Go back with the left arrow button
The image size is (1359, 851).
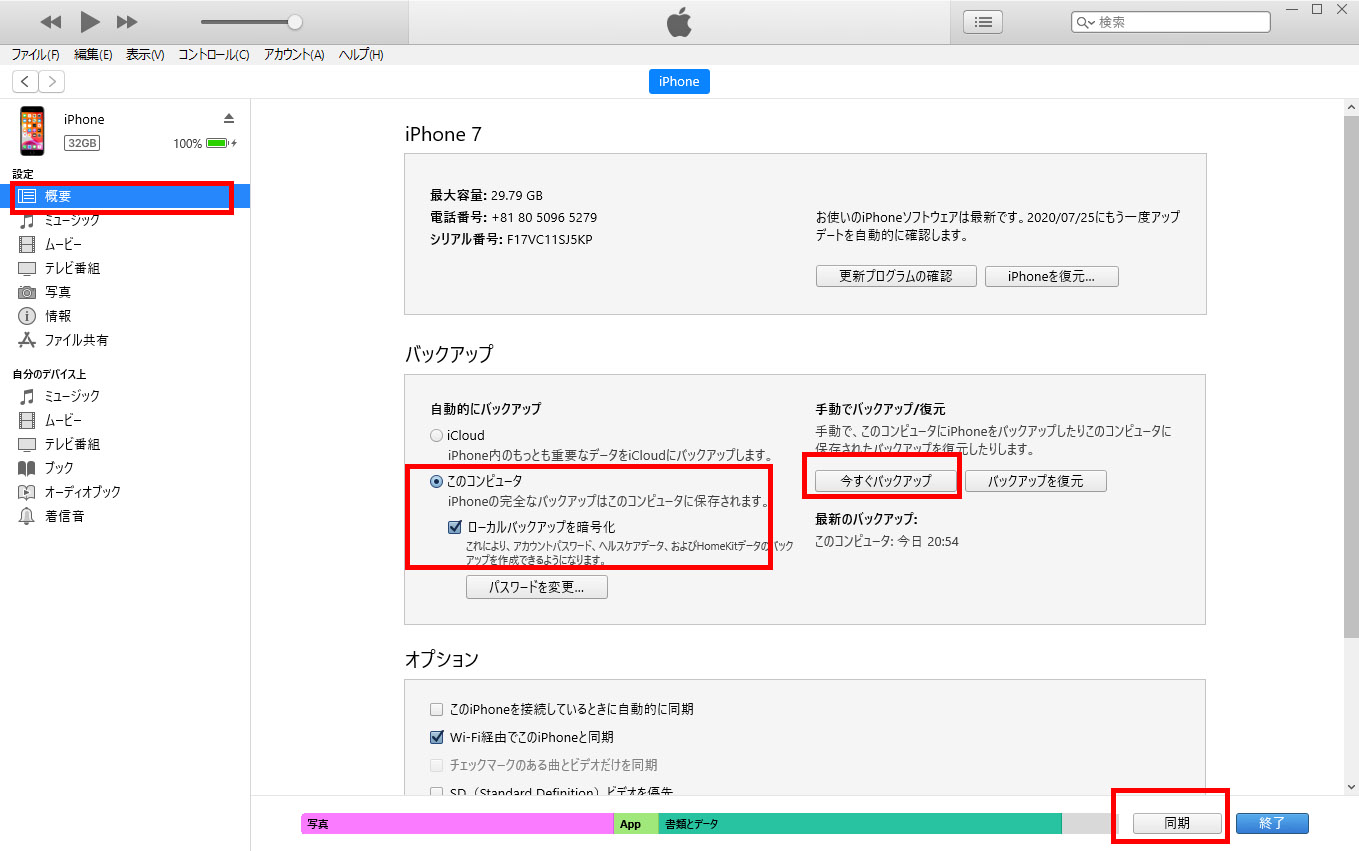25,82
